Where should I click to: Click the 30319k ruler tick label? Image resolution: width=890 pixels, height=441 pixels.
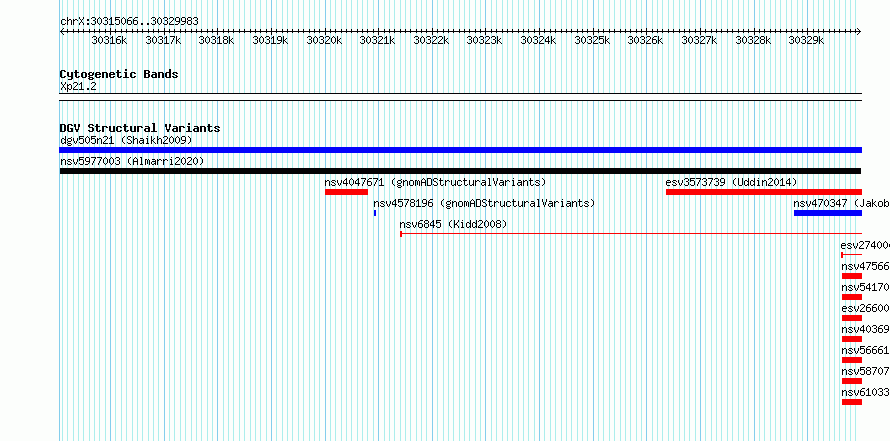[x=270, y=40]
